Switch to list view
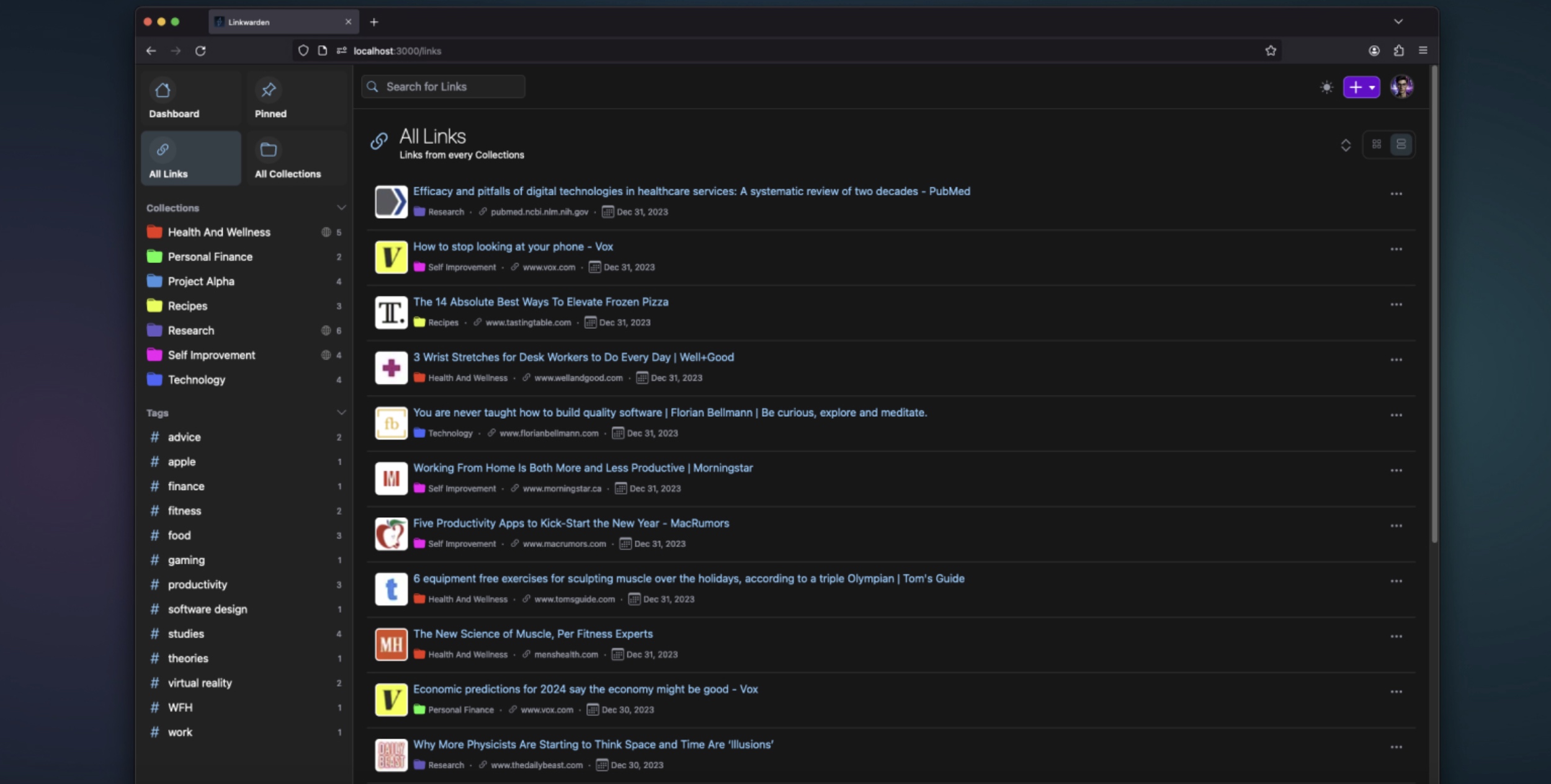This screenshot has width=1551, height=784. point(1401,145)
